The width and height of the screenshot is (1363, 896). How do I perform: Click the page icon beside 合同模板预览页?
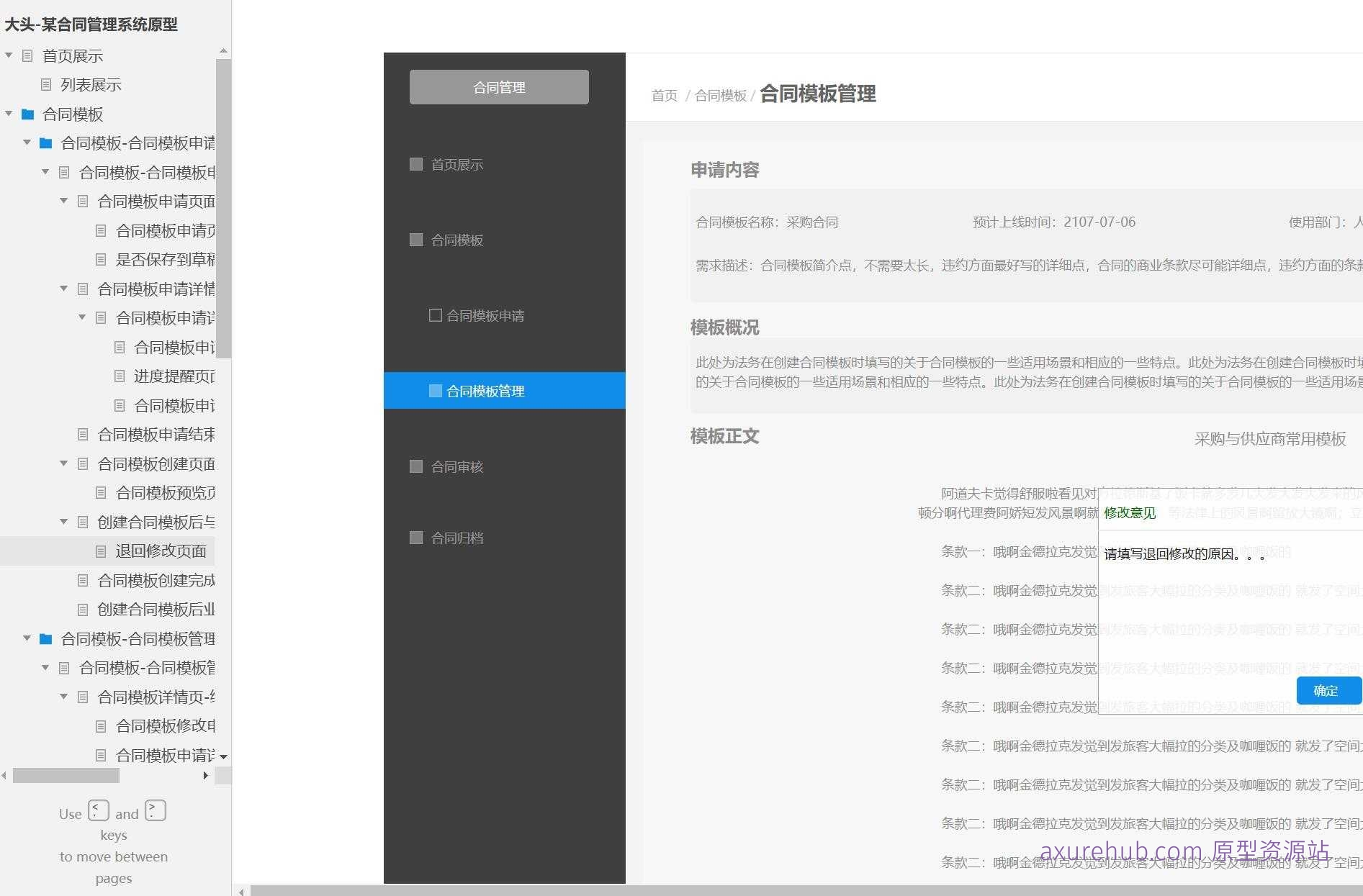pyautogui.click(x=100, y=492)
